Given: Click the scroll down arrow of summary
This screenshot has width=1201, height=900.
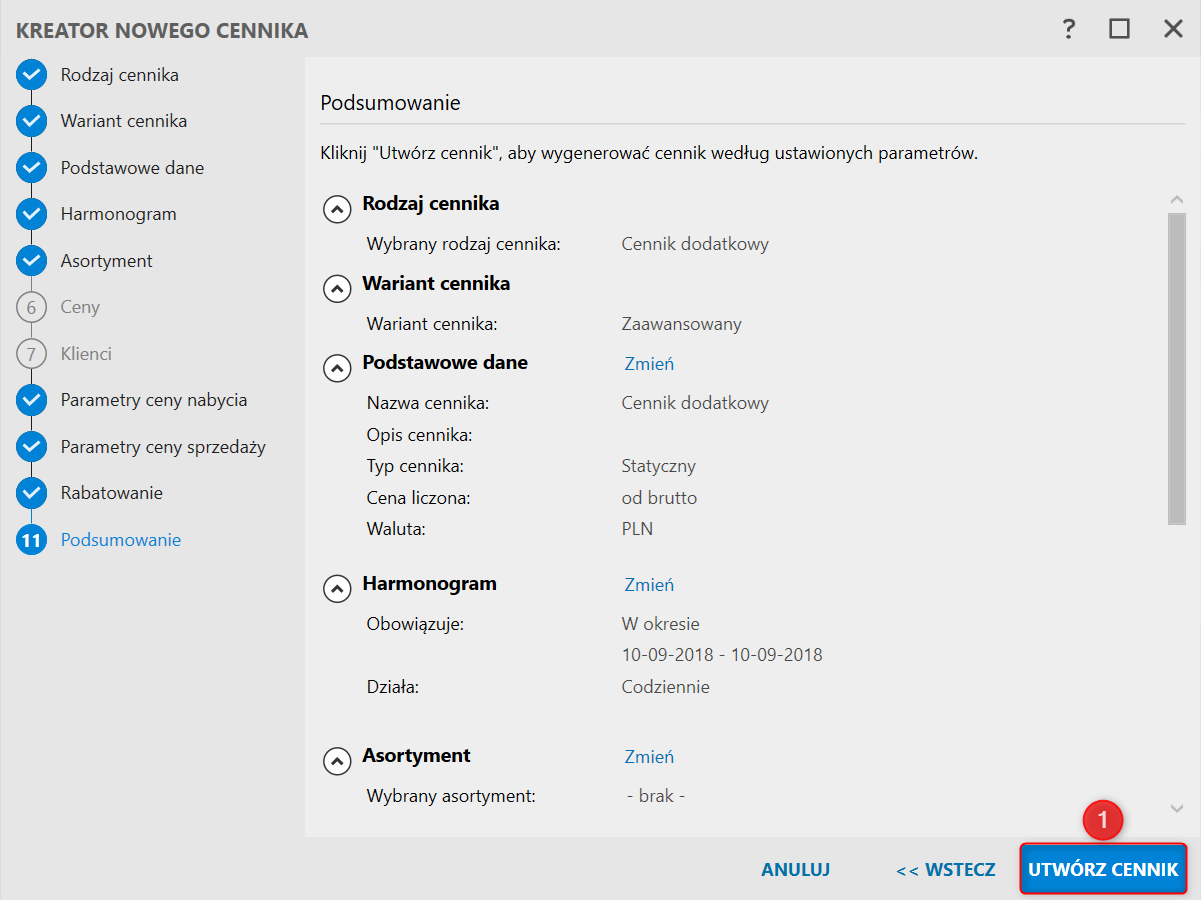Looking at the screenshot, I should pos(1176,808).
